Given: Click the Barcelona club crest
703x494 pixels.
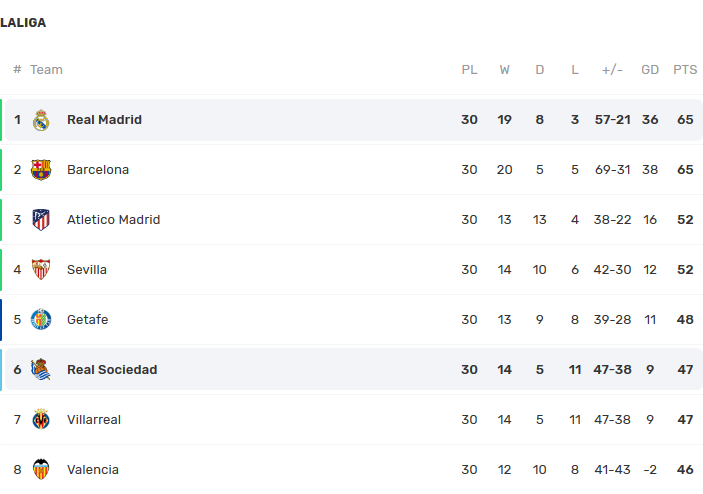Looking at the screenshot, I should [x=41, y=170].
